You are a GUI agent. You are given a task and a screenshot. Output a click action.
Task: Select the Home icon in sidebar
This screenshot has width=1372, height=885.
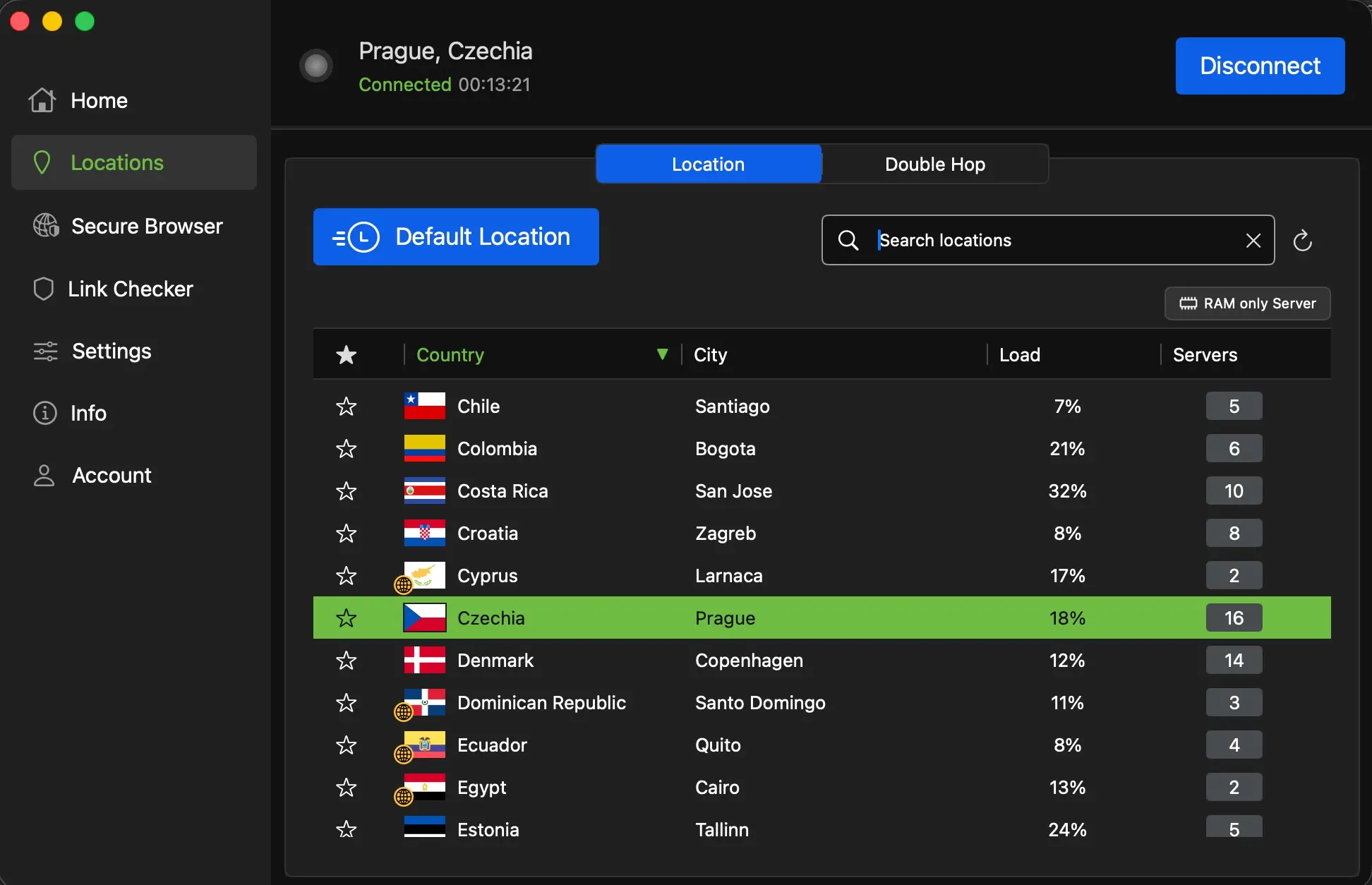42,100
